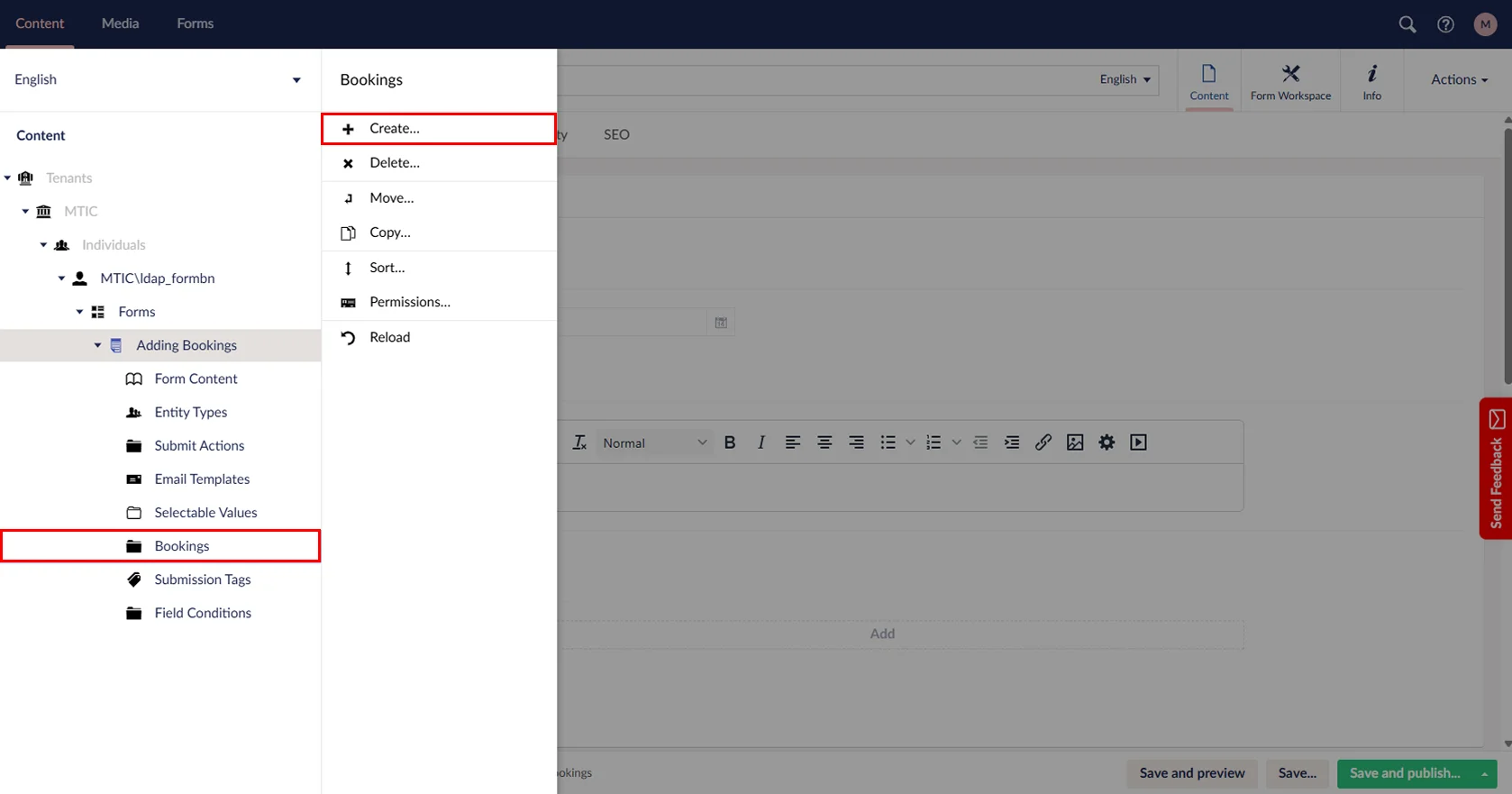This screenshot has height=794, width=1512.
Task: Click the search magnifier icon
Action: [1407, 24]
